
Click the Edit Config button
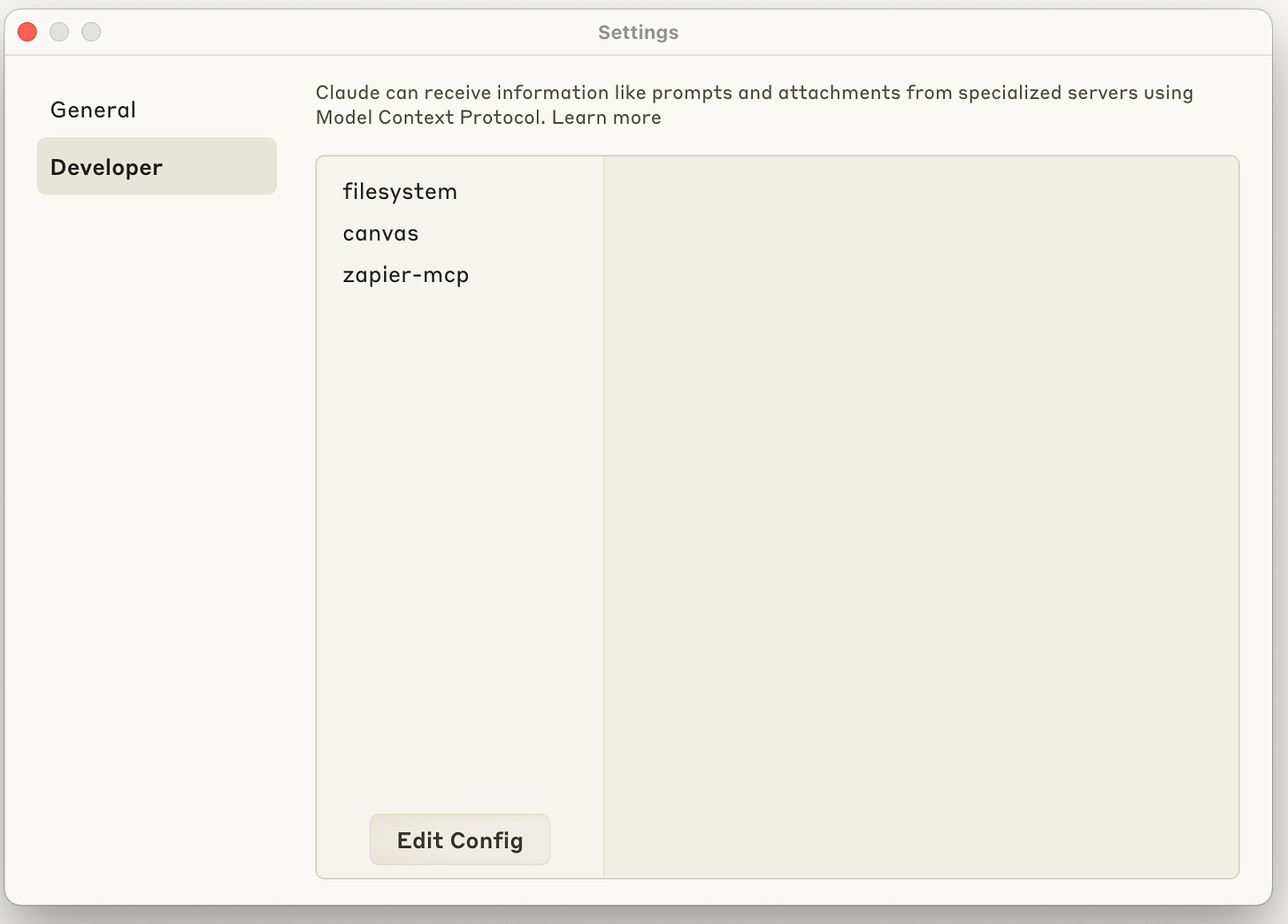click(460, 840)
